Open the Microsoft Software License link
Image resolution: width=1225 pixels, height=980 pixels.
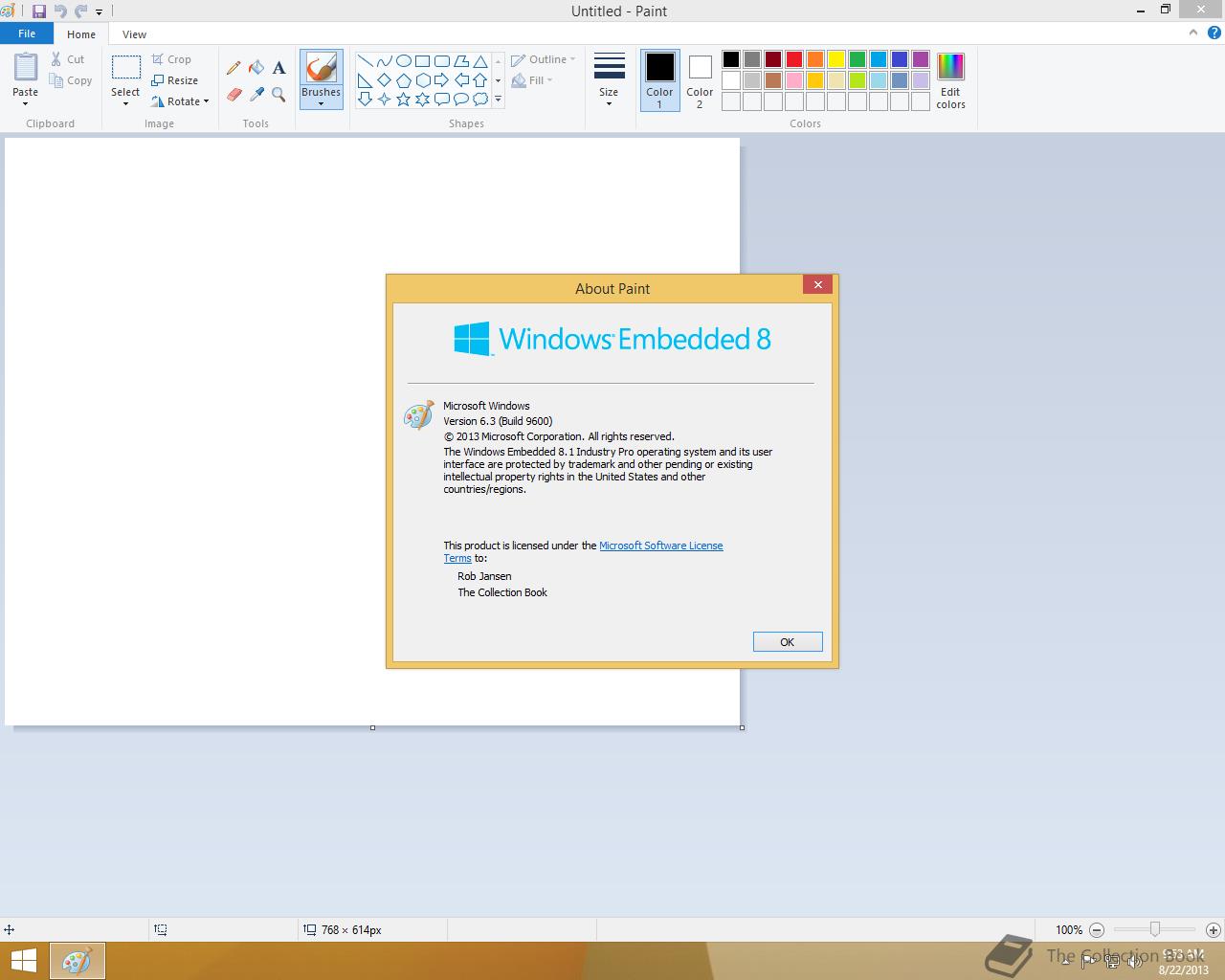tap(660, 546)
